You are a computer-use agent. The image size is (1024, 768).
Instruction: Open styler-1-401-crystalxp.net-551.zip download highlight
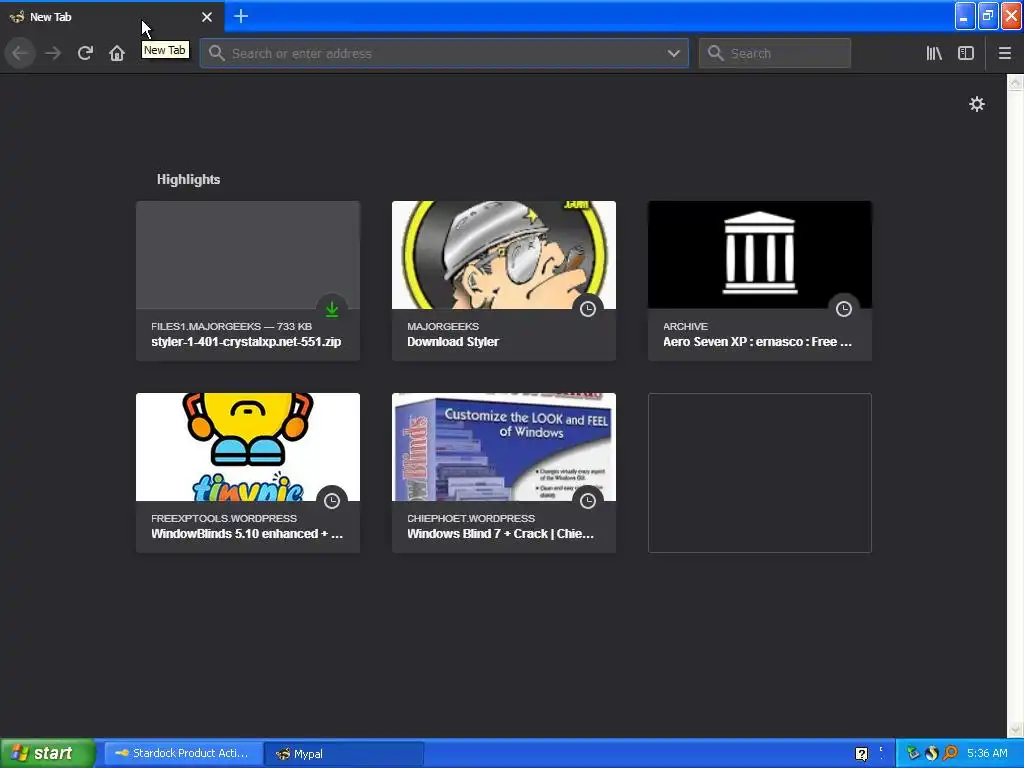pyautogui.click(x=248, y=281)
